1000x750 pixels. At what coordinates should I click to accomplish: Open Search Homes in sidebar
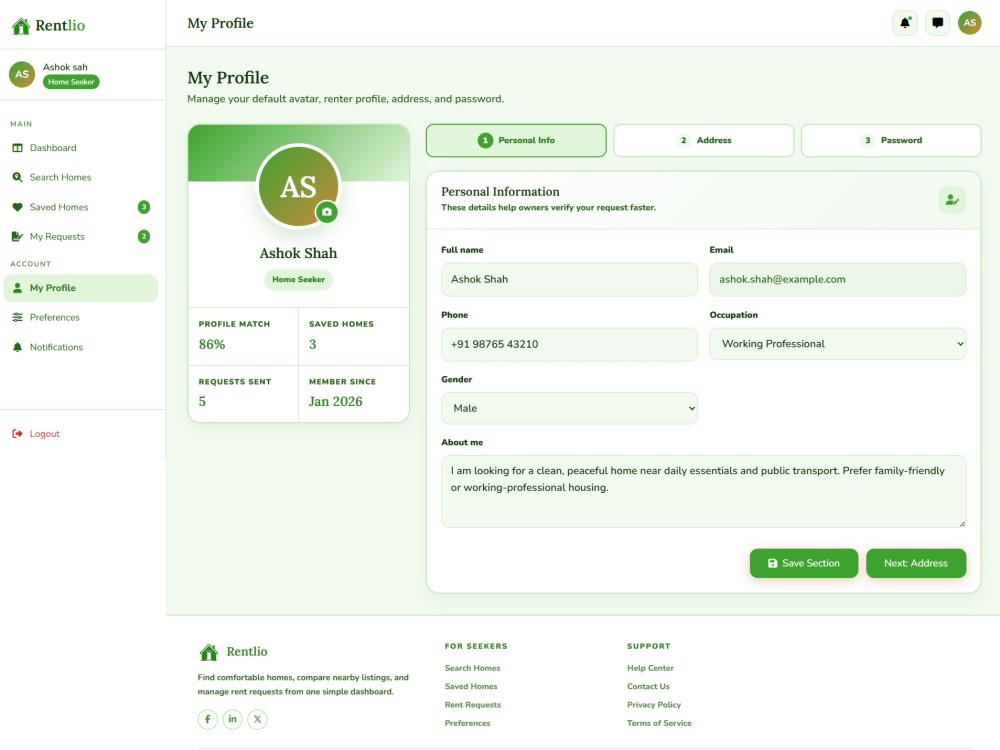point(80,177)
